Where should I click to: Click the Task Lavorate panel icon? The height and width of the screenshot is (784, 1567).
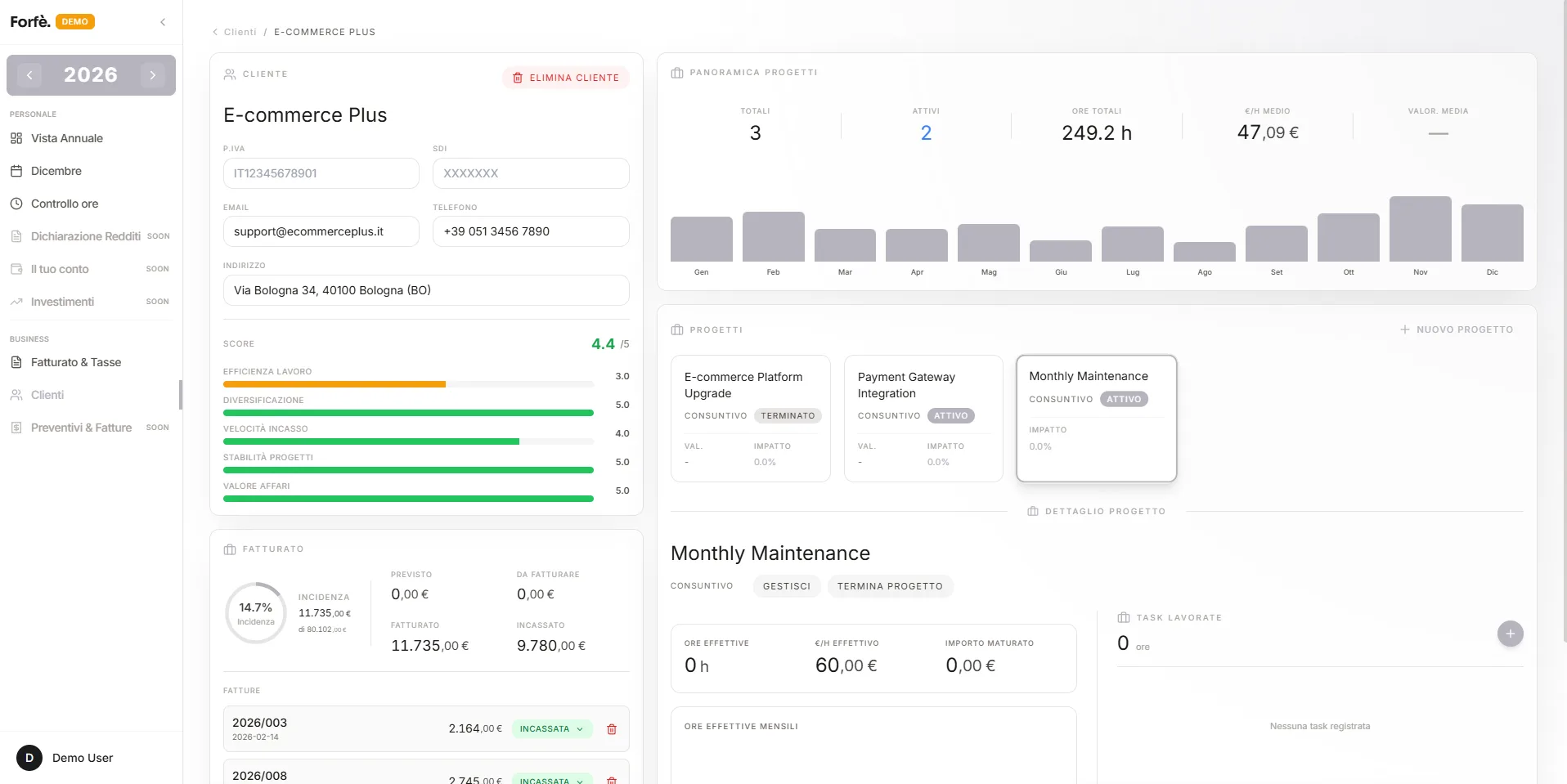(x=1124, y=618)
